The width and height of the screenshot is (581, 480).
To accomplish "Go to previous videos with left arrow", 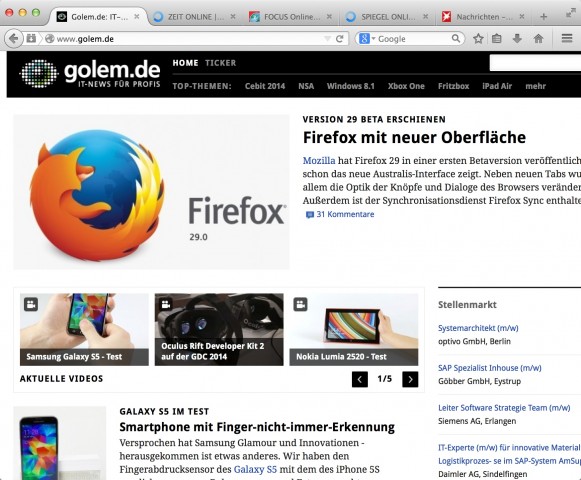I will (x=360, y=379).
